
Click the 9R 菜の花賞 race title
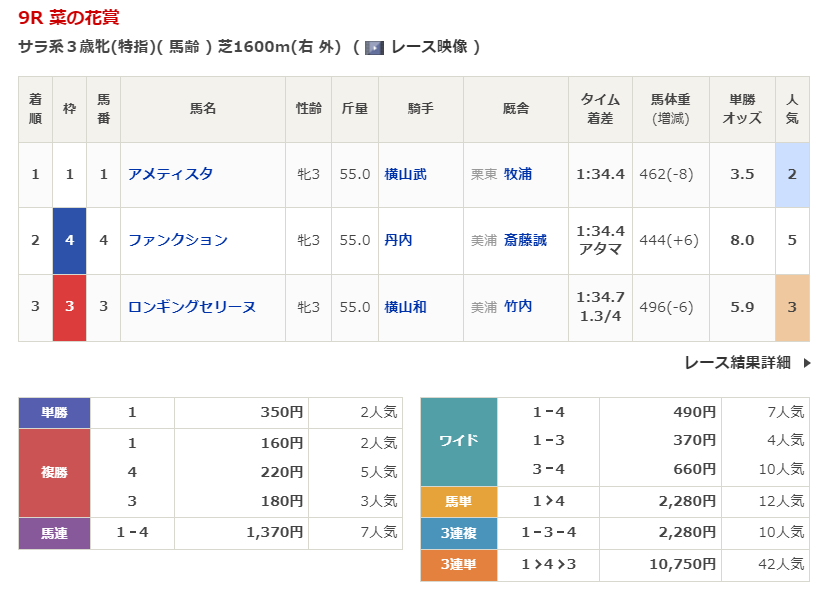(x=69, y=18)
